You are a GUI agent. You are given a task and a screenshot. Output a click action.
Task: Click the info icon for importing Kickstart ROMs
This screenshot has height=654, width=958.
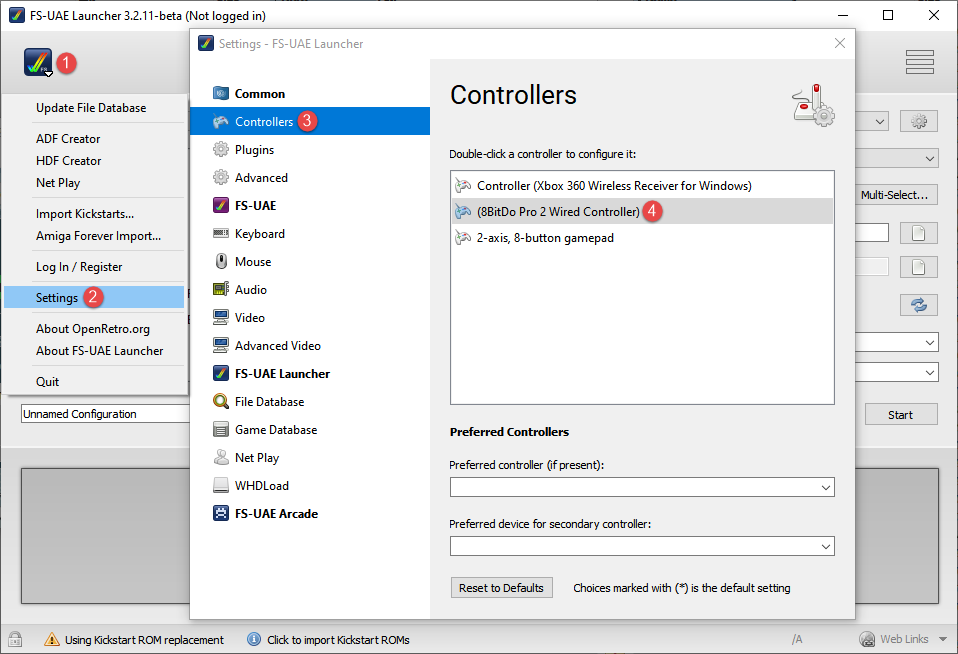[x=254, y=639]
